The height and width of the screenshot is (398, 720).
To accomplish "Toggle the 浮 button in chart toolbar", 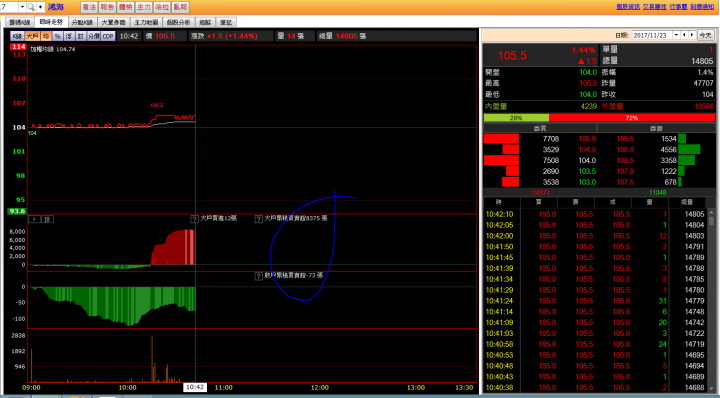I will [x=69, y=36].
